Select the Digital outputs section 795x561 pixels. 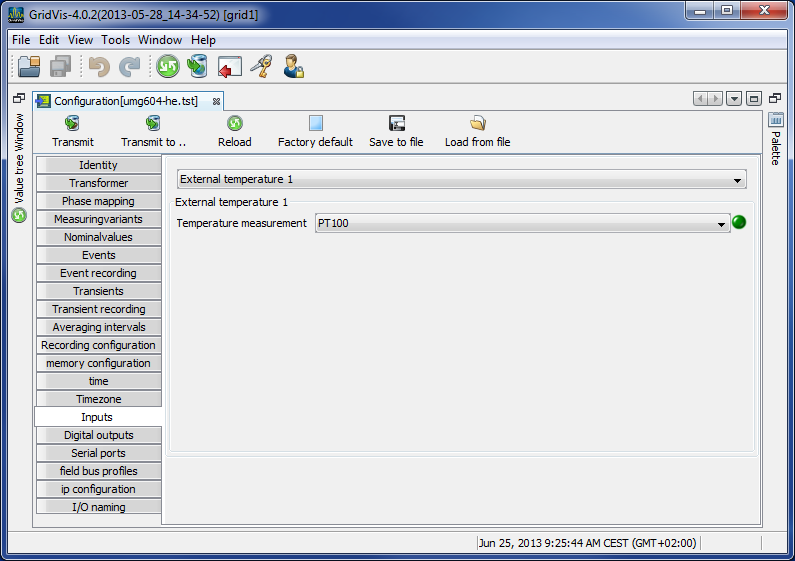(x=98, y=435)
